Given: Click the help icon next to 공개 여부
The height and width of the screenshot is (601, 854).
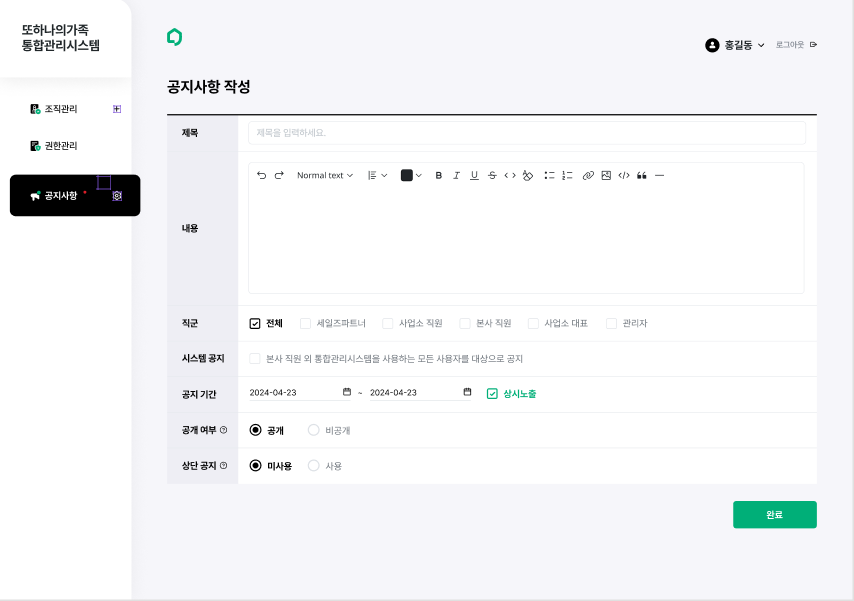Looking at the screenshot, I should coord(224,430).
